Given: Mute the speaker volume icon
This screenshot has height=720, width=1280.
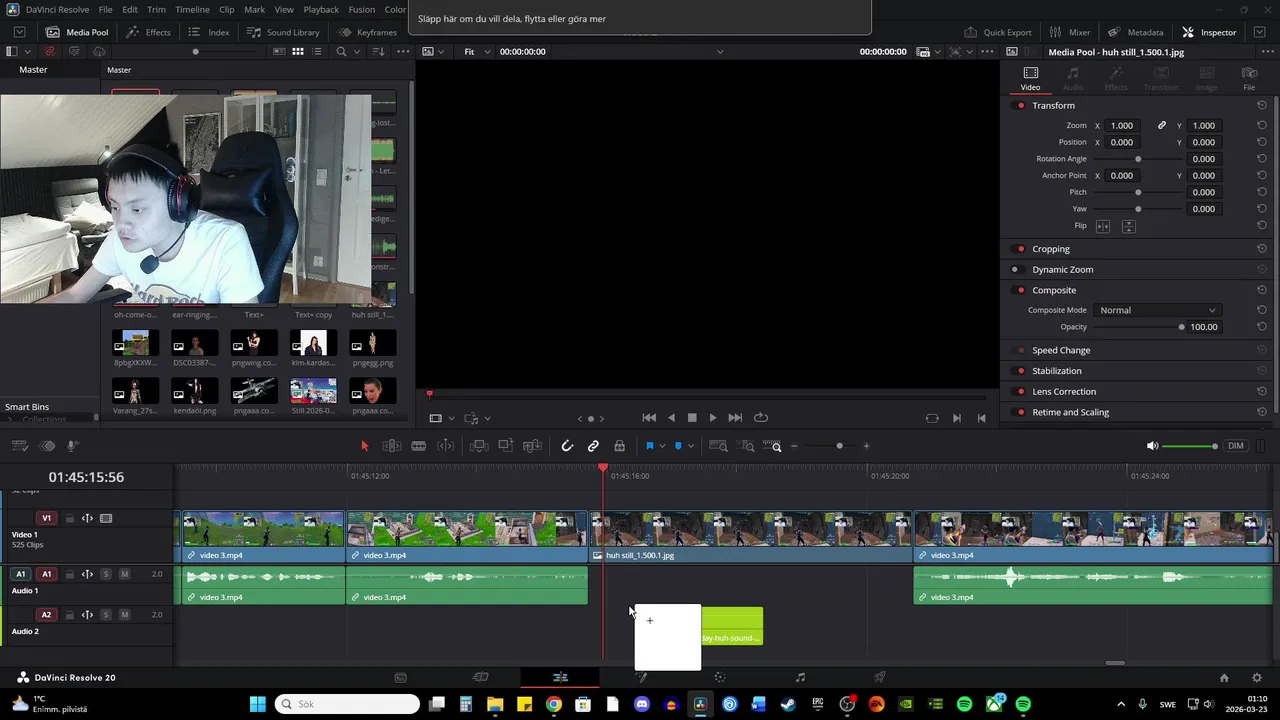Looking at the screenshot, I should [x=1152, y=446].
